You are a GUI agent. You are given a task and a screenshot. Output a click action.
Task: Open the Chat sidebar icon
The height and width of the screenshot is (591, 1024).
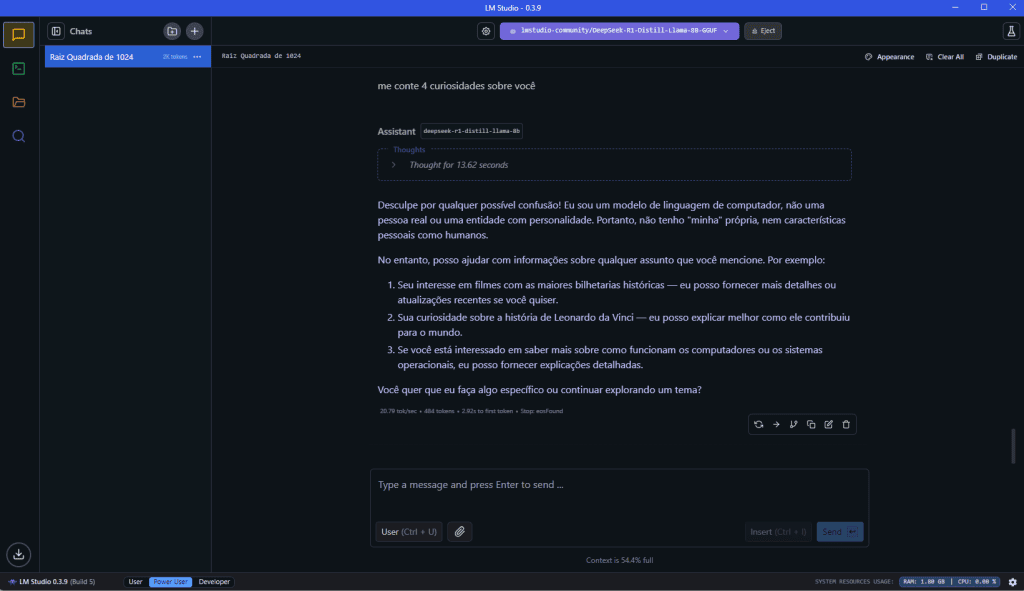click(18, 35)
